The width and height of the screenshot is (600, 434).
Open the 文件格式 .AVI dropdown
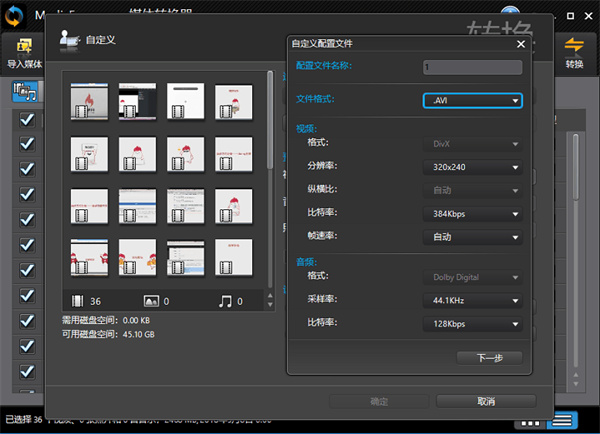[x=472, y=101]
